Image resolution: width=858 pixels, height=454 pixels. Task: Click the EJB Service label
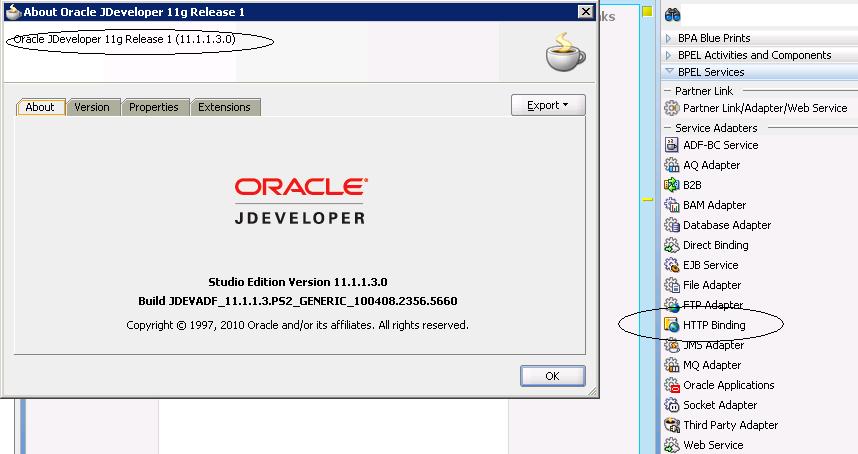(x=711, y=265)
